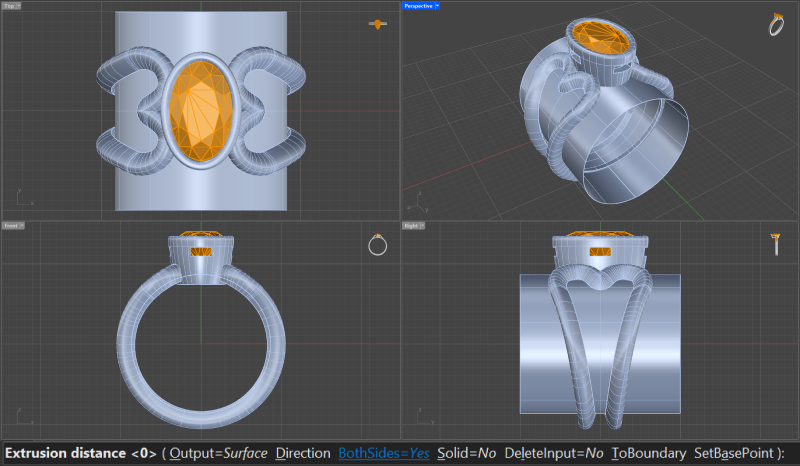Select the Perspective viewport title label
This screenshot has width=800, height=466.
point(417,6)
